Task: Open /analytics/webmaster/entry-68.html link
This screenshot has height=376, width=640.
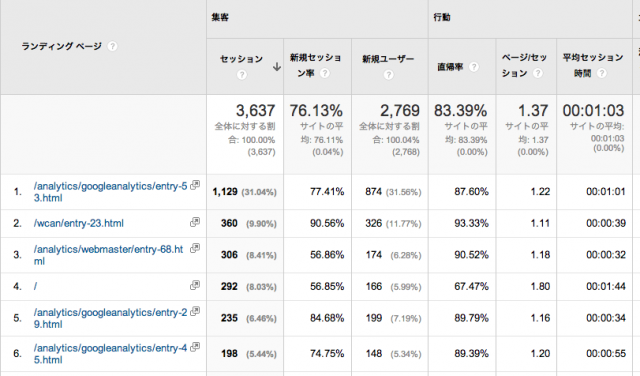Action: point(108,255)
